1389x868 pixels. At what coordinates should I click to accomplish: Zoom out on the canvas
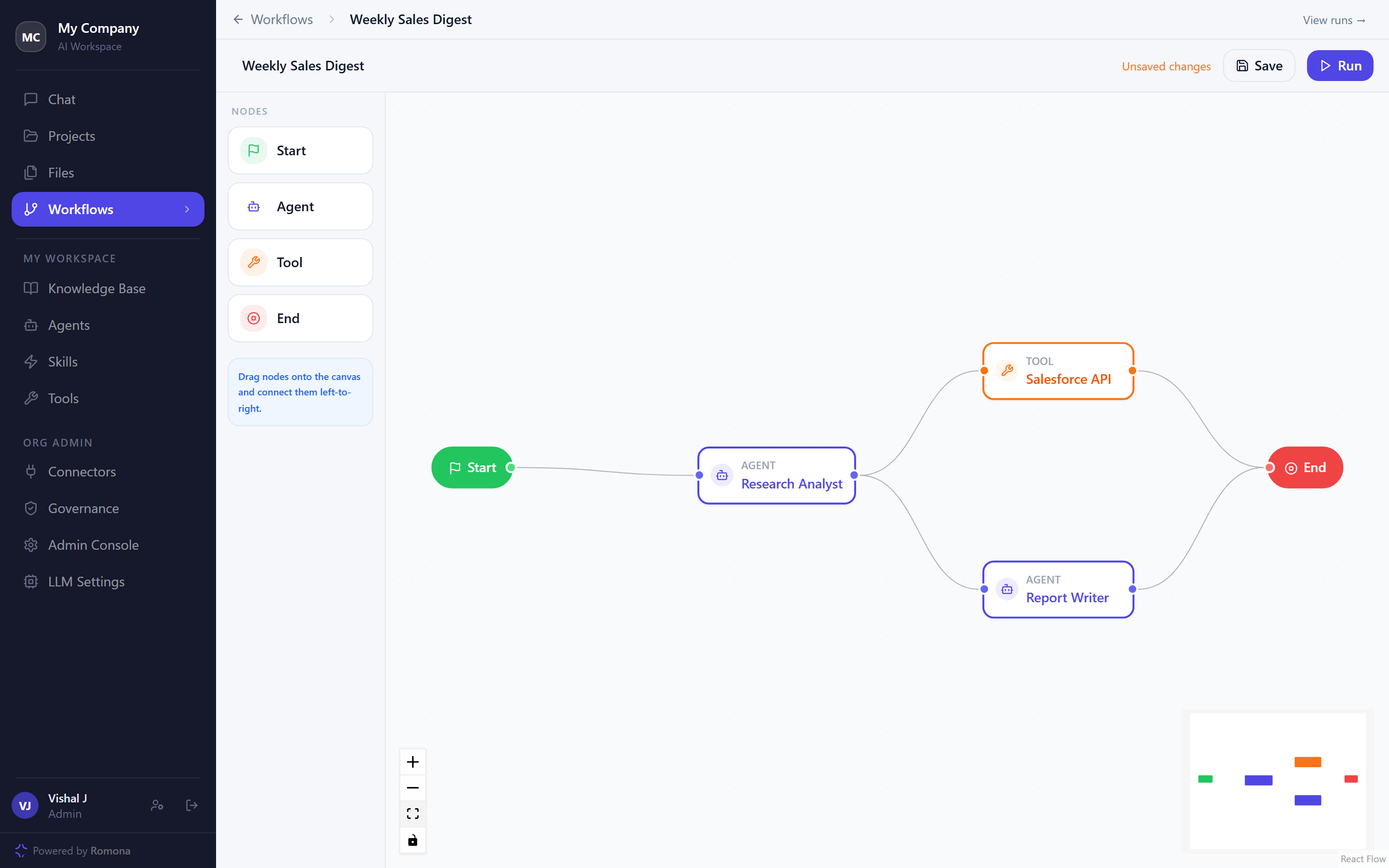(x=413, y=788)
